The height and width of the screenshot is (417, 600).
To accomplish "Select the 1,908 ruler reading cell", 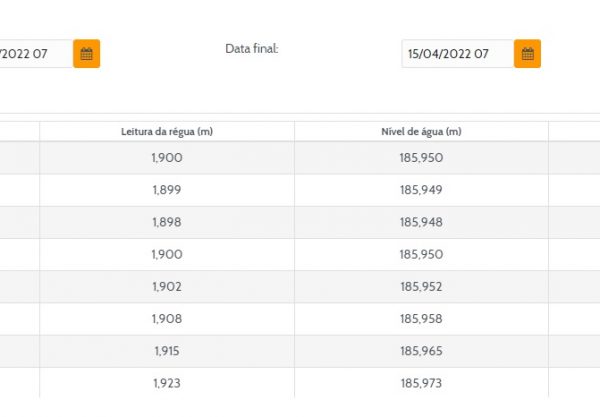I will point(167,318).
